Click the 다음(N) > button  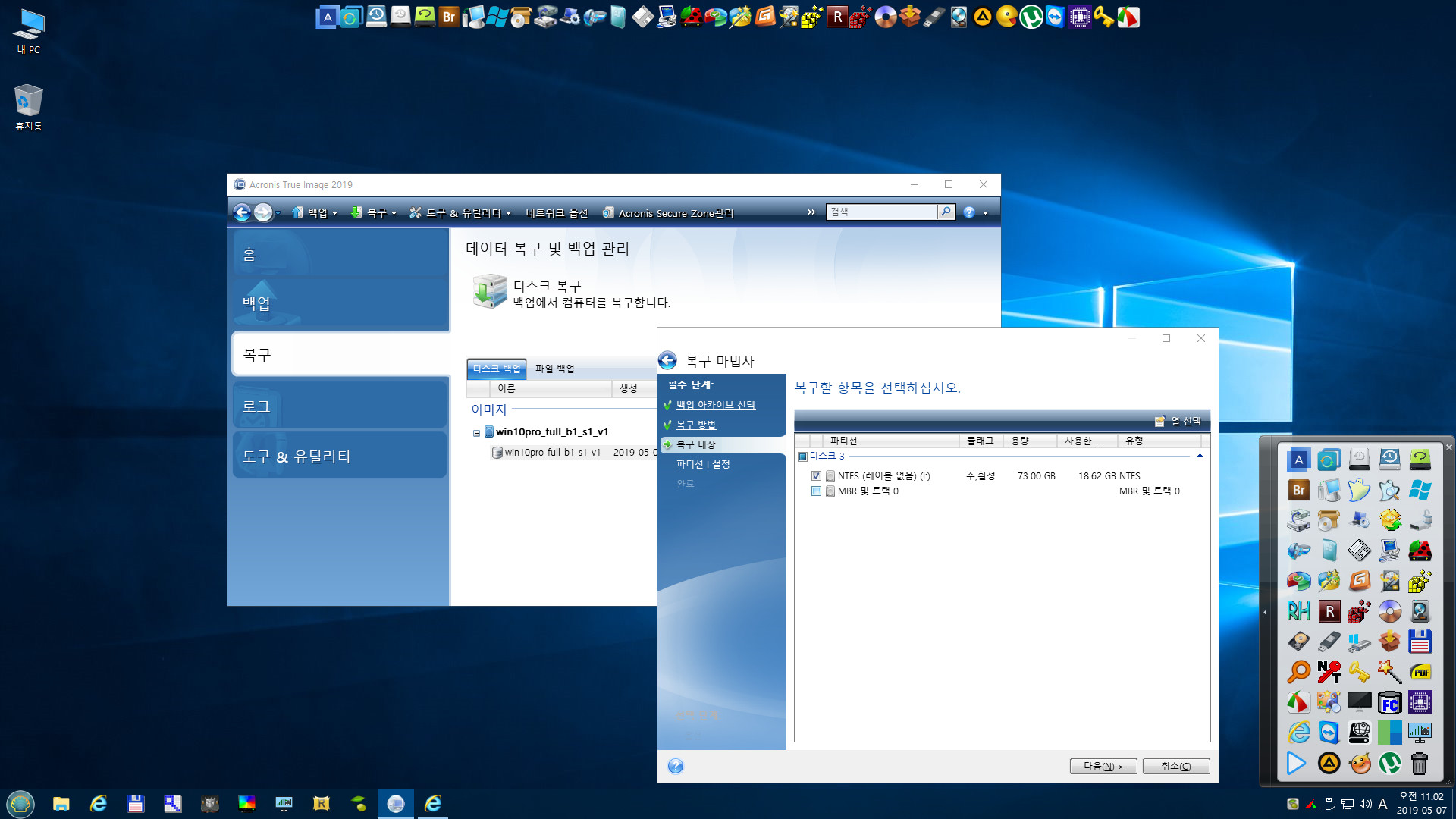coord(1103,766)
